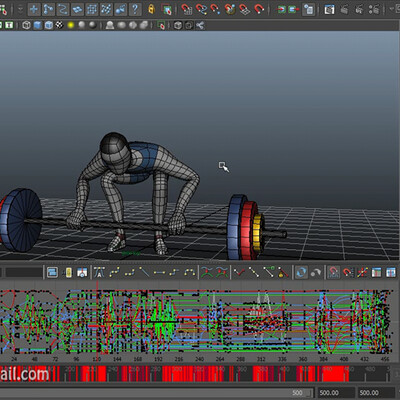Expand the selection mask menu arrow
This screenshot has width=400, height=400.
click(x=20, y=9)
